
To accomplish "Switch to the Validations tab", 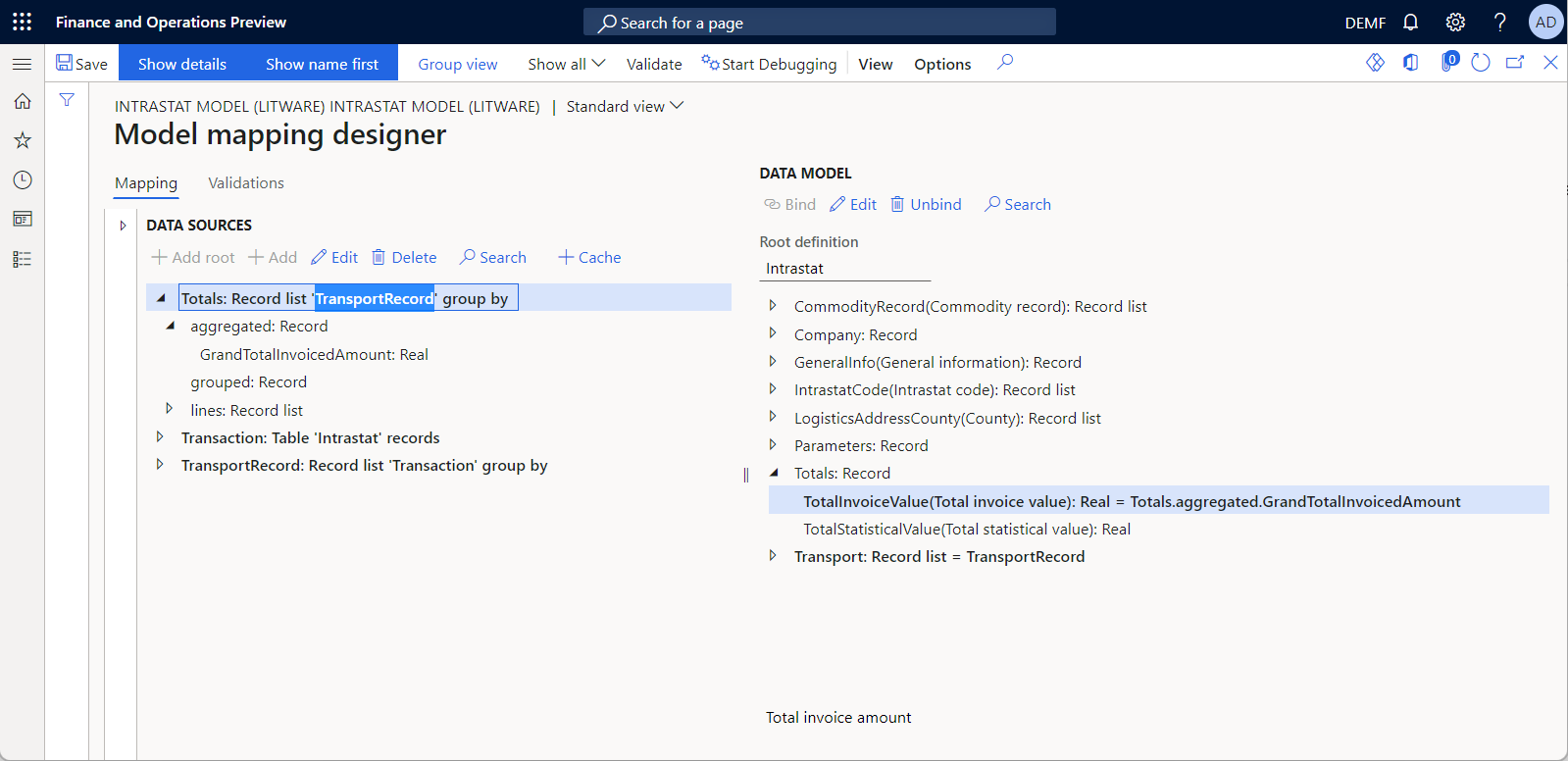I will pyautogui.click(x=246, y=183).
